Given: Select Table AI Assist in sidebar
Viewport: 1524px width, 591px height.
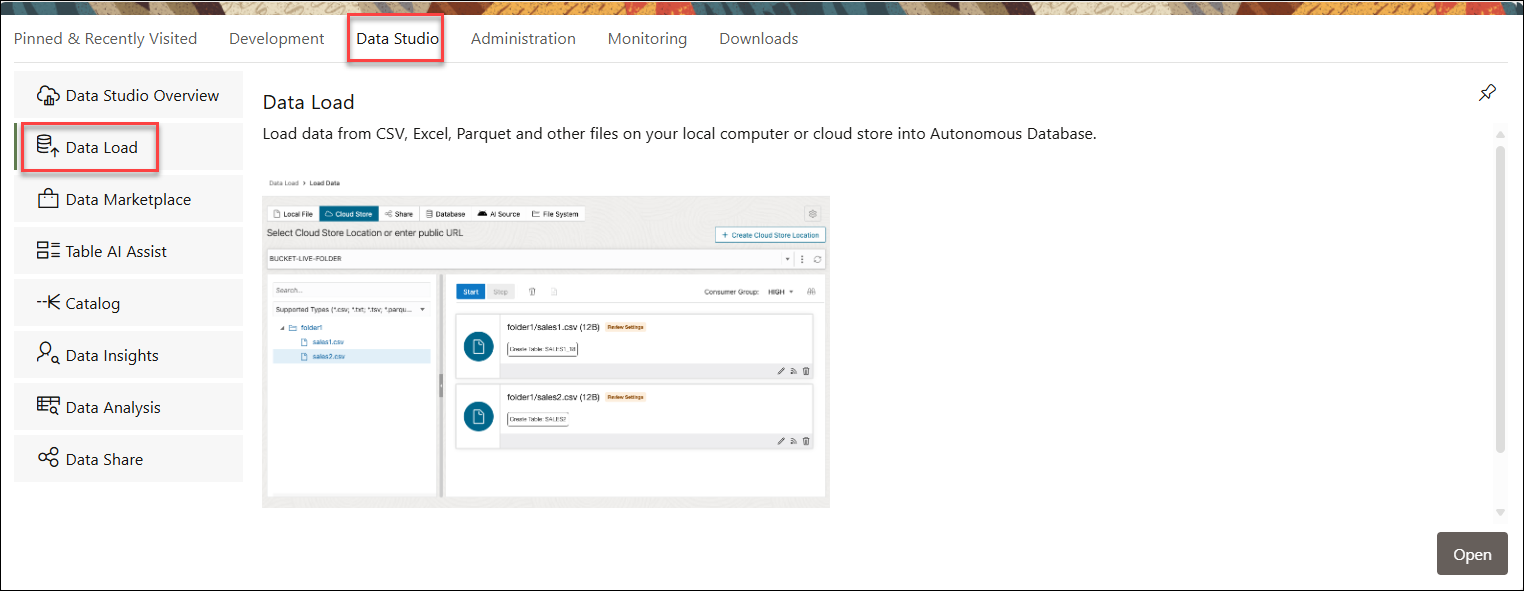Looking at the screenshot, I should [x=128, y=251].
